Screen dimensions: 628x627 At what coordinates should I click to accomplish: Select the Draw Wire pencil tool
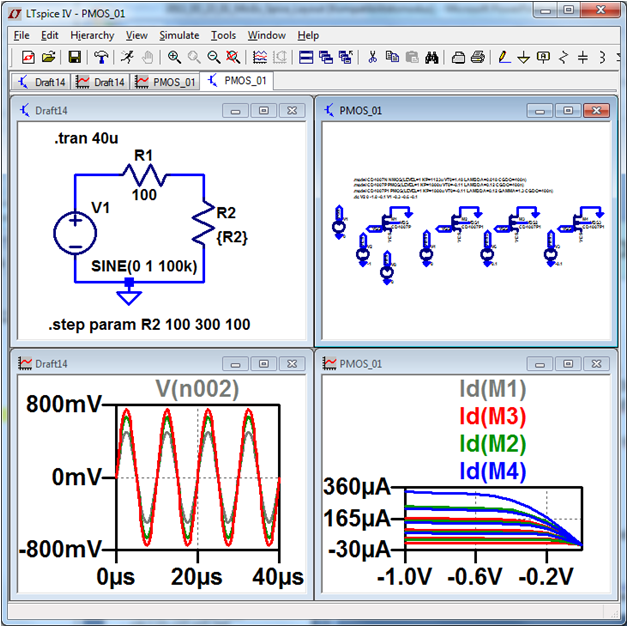pyautogui.click(x=504, y=57)
